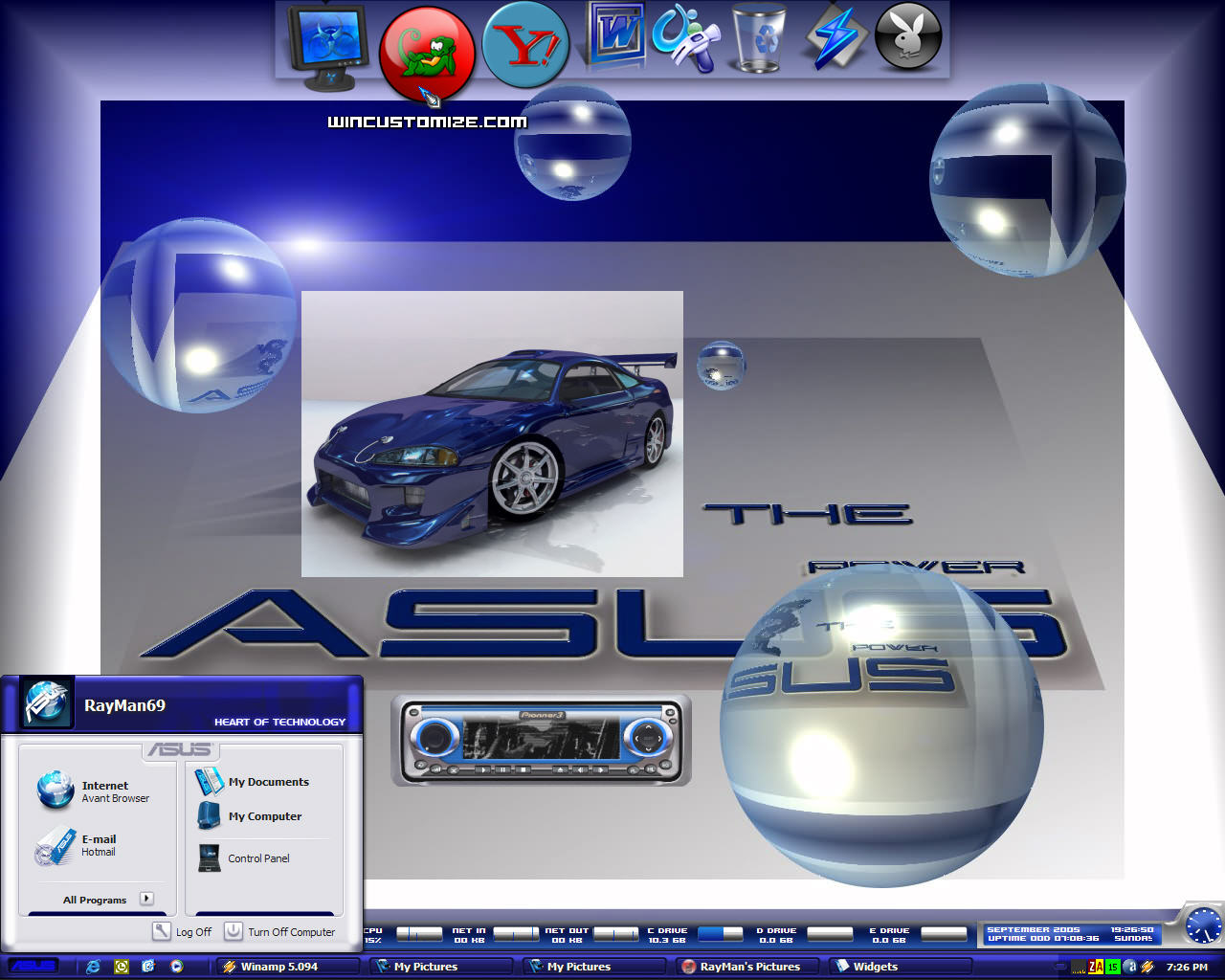
Task: Open the red gecko dock icon
Action: coord(427,55)
